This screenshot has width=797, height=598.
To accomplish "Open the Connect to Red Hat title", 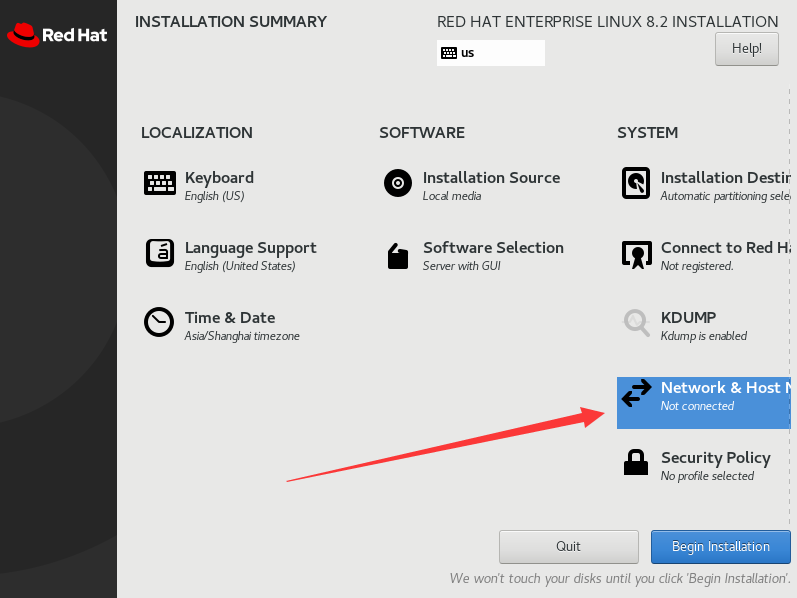I will click(725, 248).
